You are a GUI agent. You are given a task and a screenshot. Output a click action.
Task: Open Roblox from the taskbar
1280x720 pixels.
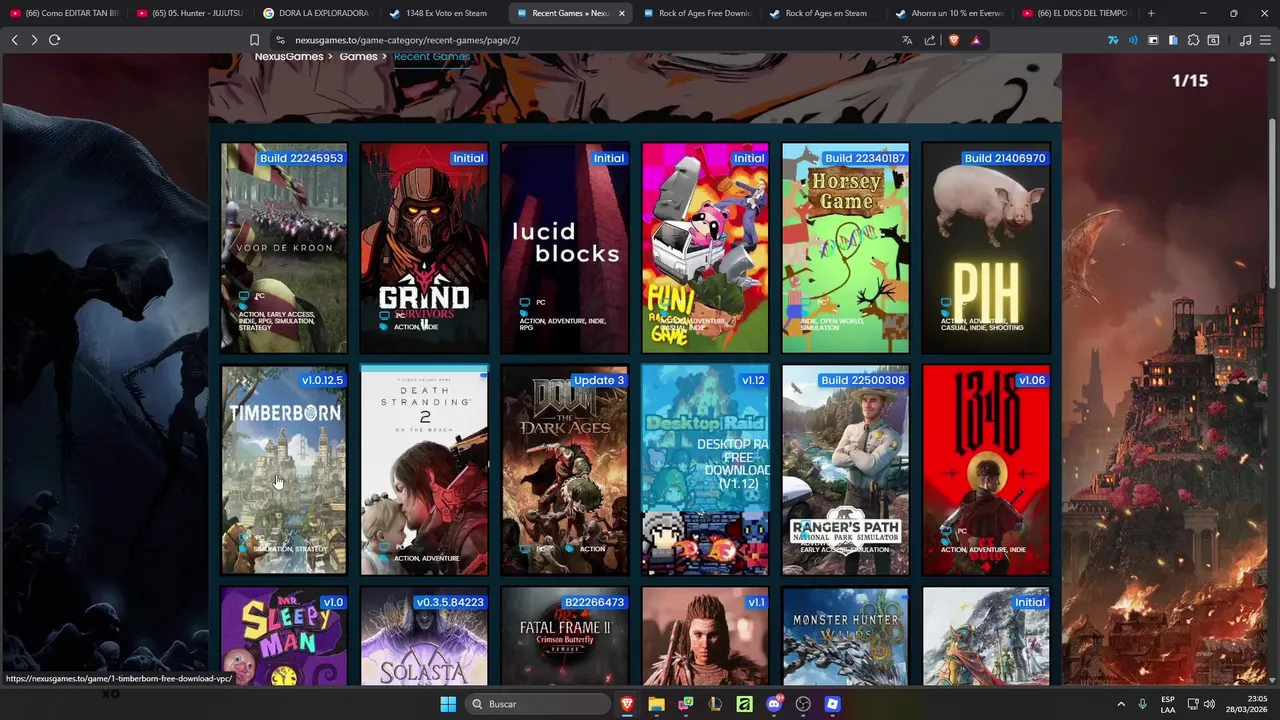click(832, 704)
